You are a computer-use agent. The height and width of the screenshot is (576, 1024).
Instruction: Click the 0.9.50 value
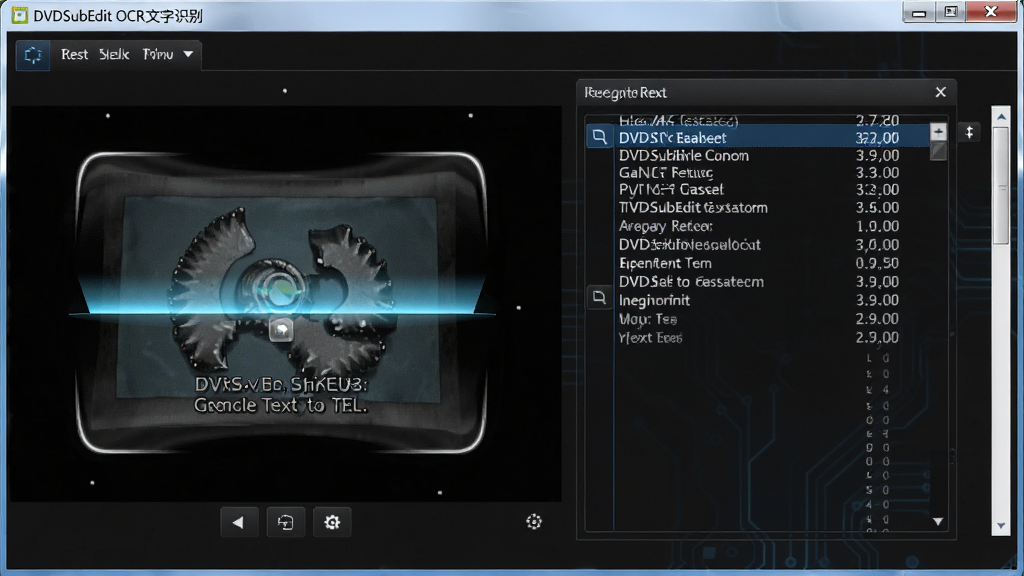(x=877, y=263)
